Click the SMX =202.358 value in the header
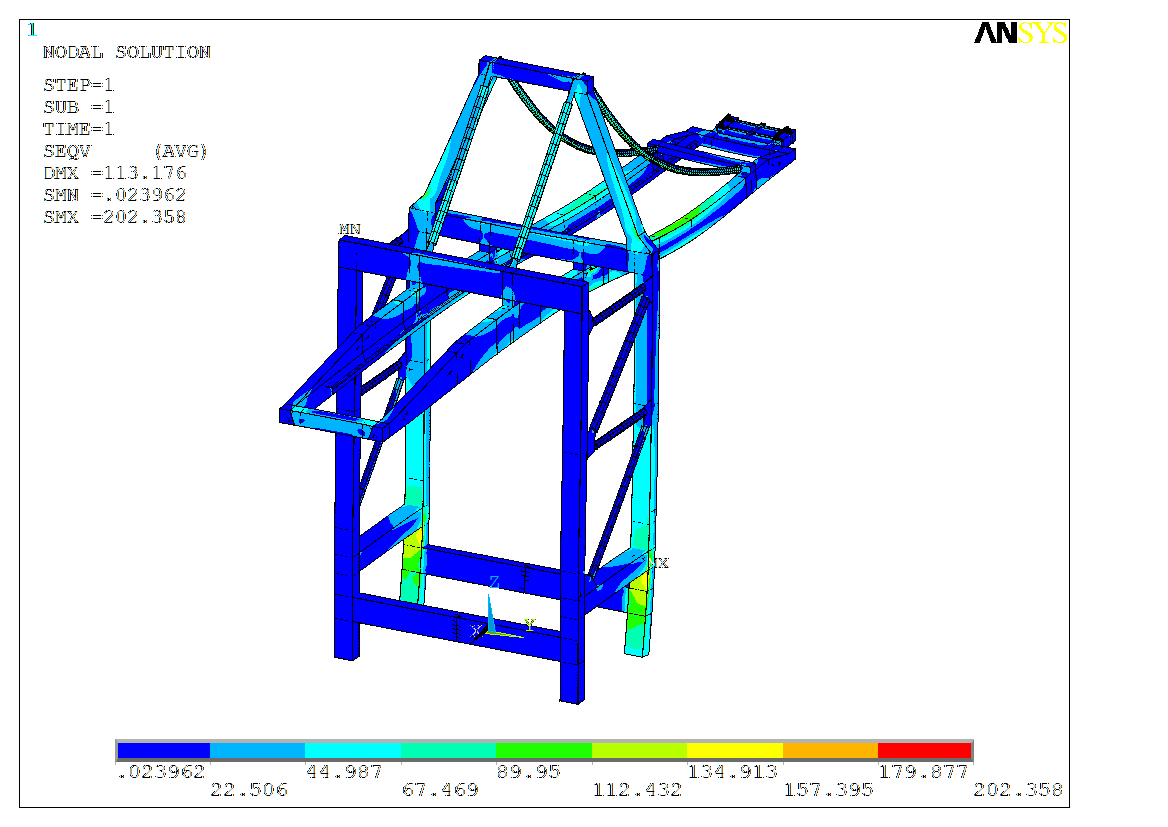 (115, 217)
